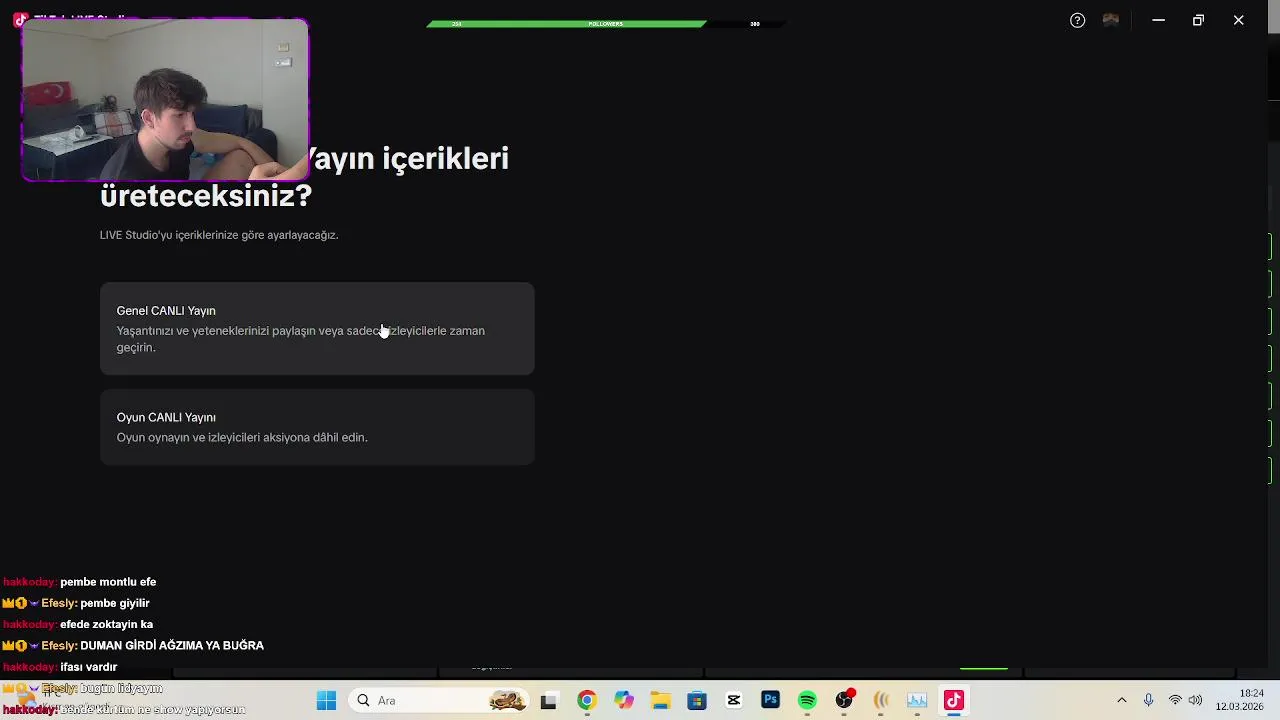Open the help question mark icon

pos(1077,20)
